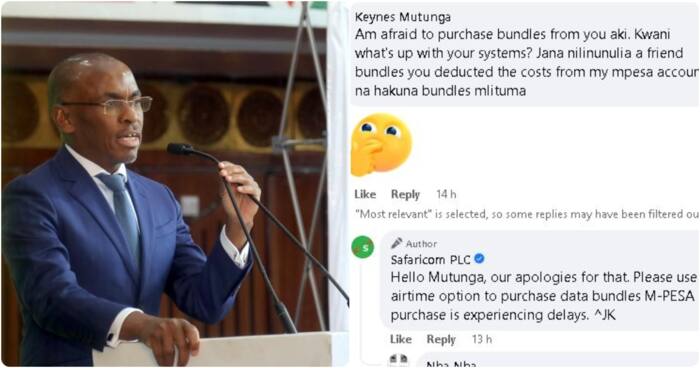Click the small avatar beside Nba Nba reply
Image resolution: width=700 pixels, height=368 pixels.
coord(399,360)
